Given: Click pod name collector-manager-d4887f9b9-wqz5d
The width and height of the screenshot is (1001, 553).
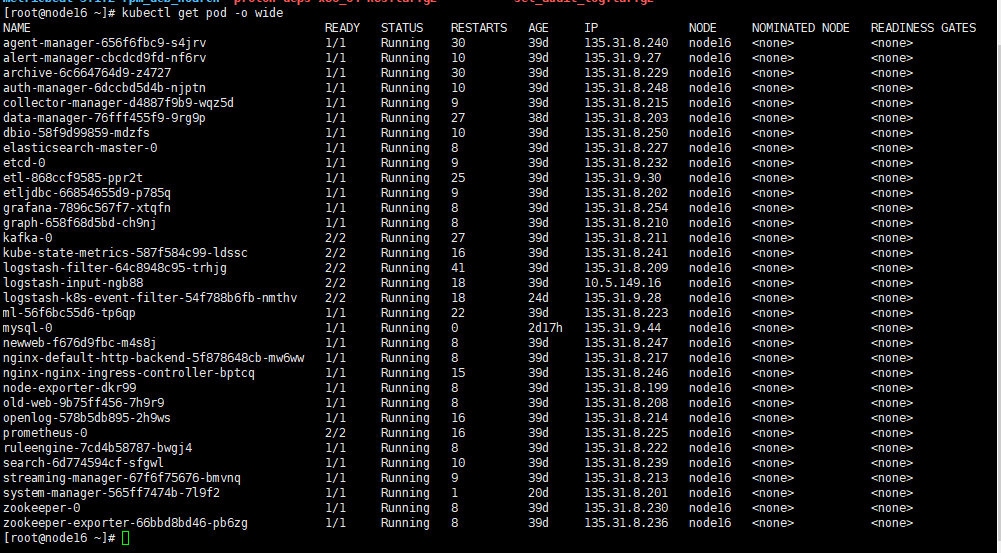Looking at the screenshot, I should tap(118, 103).
